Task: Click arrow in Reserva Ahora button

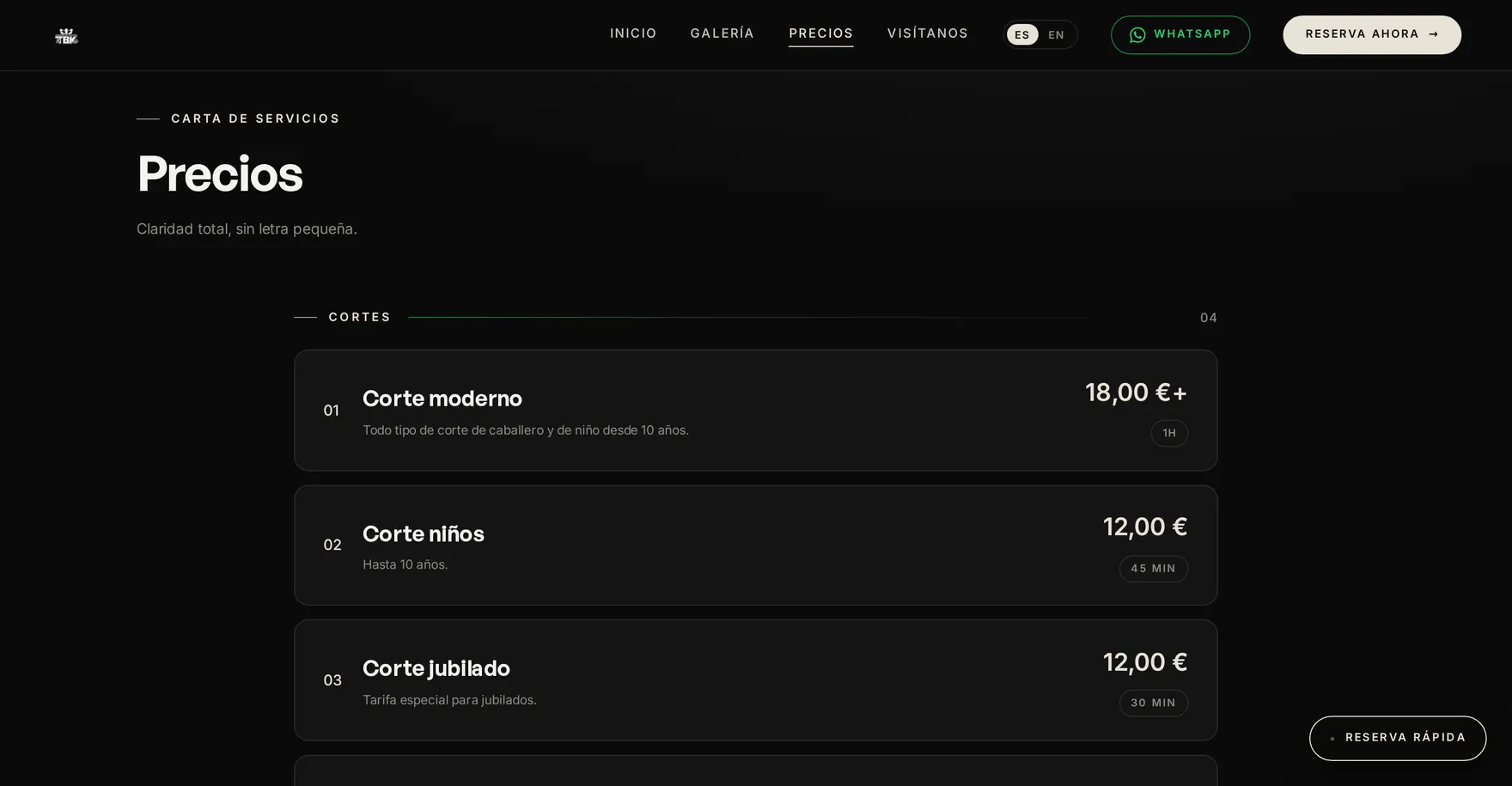Action: pos(1433,34)
